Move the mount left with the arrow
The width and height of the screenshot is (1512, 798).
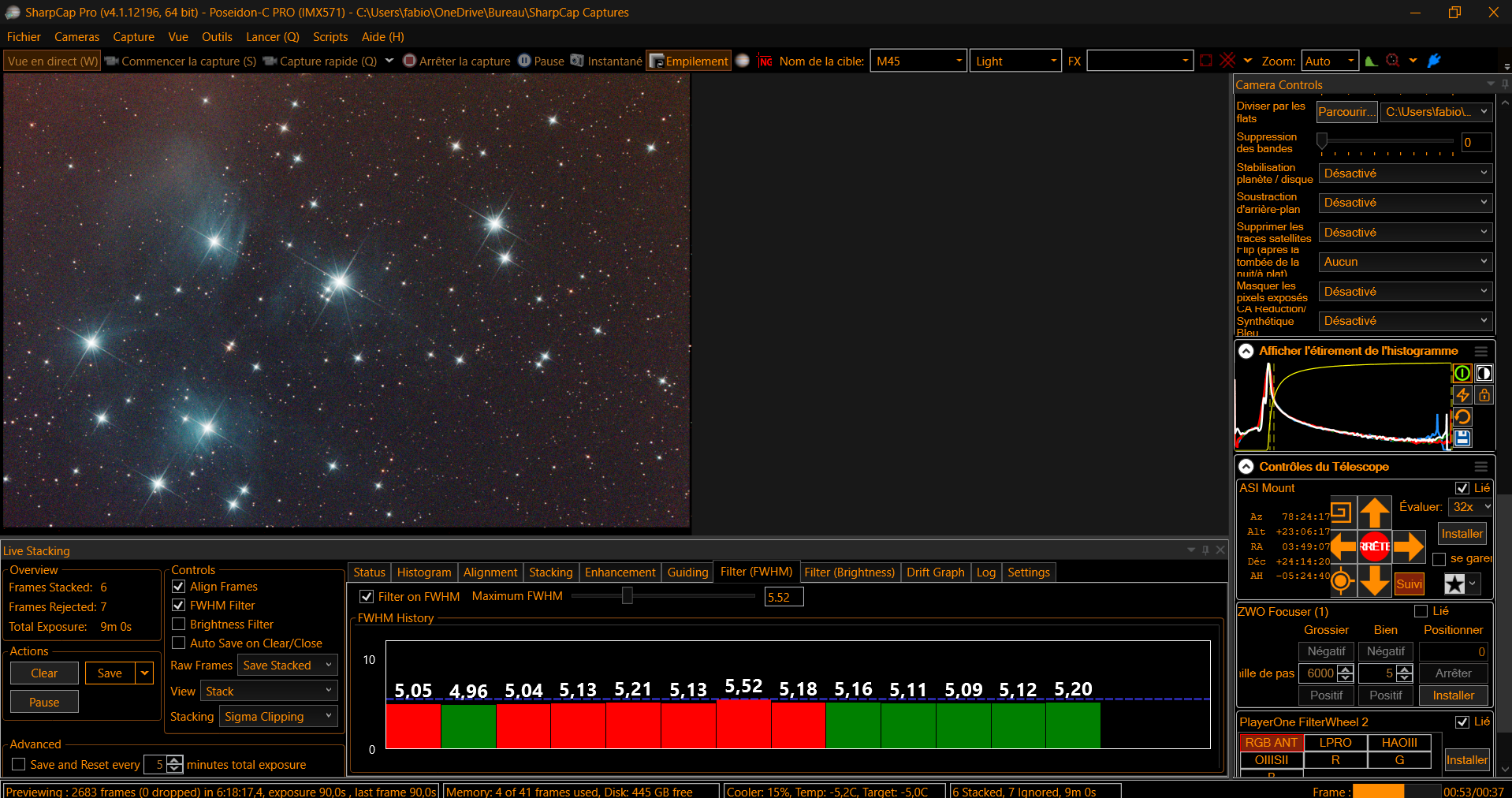(1343, 546)
